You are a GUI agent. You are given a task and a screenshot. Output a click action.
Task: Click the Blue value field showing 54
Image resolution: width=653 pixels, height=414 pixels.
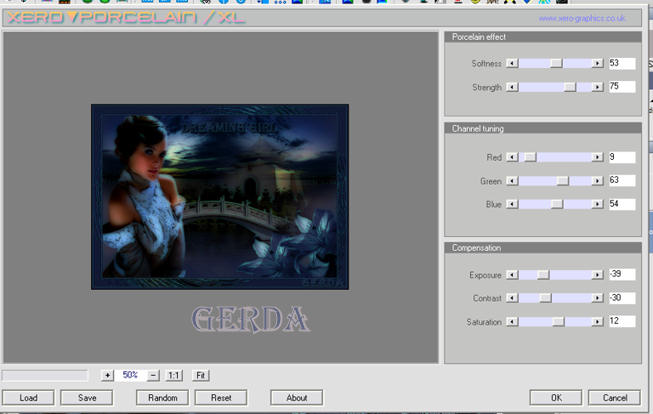pyautogui.click(x=622, y=204)
